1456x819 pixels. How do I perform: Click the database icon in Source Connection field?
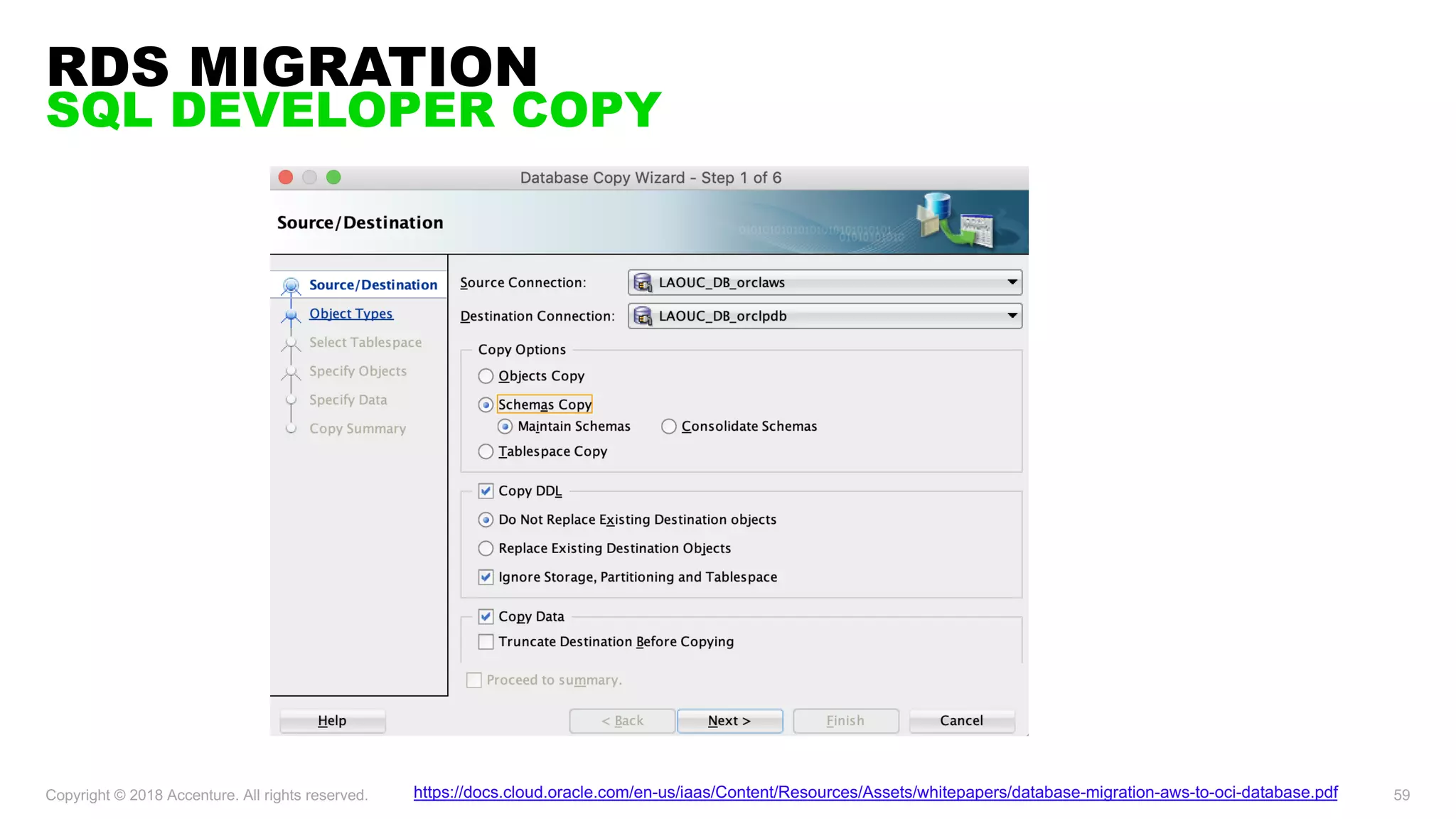point(643,282)
